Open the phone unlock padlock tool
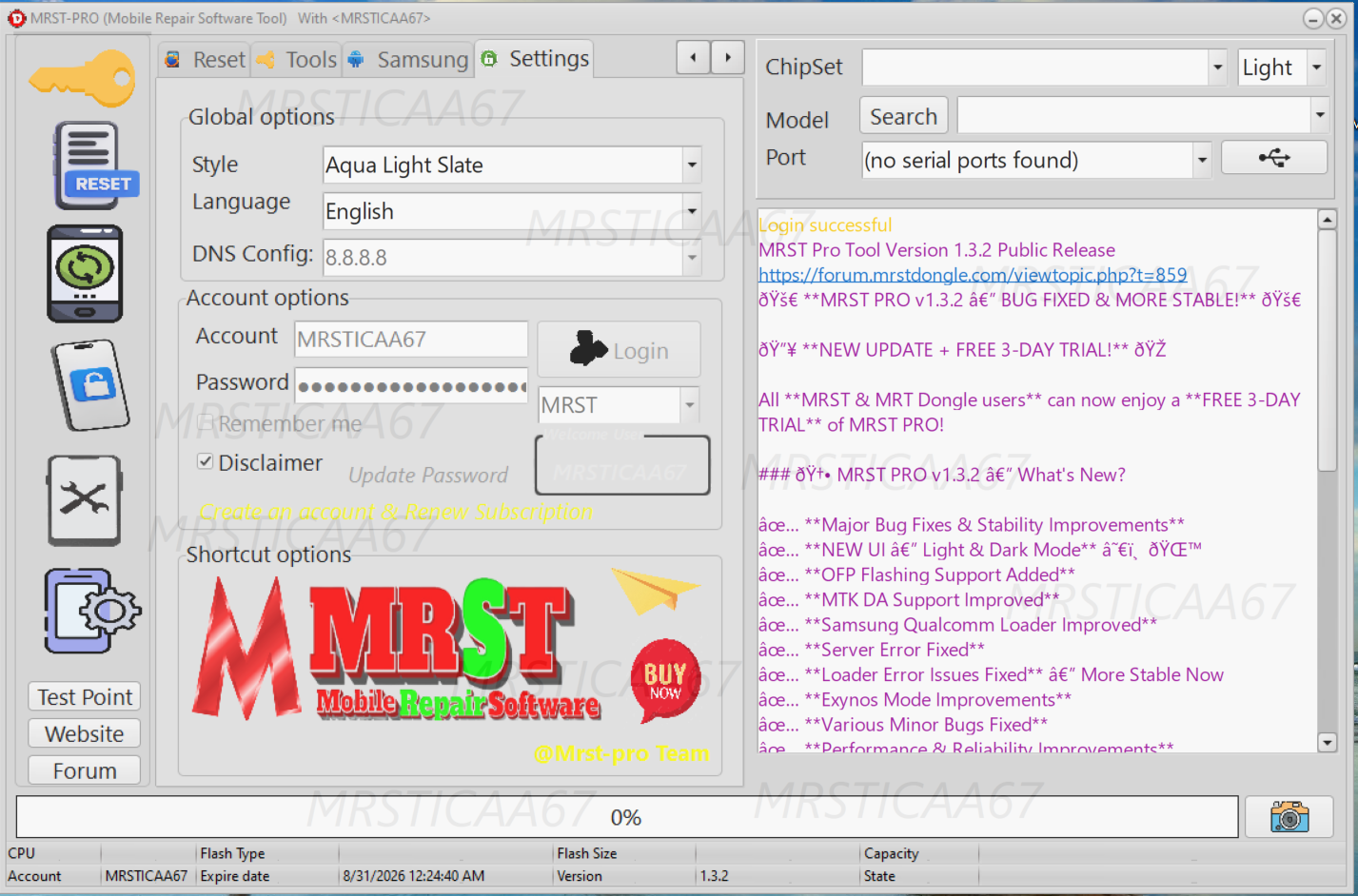The image size is (1358, 896). (89, 385)
